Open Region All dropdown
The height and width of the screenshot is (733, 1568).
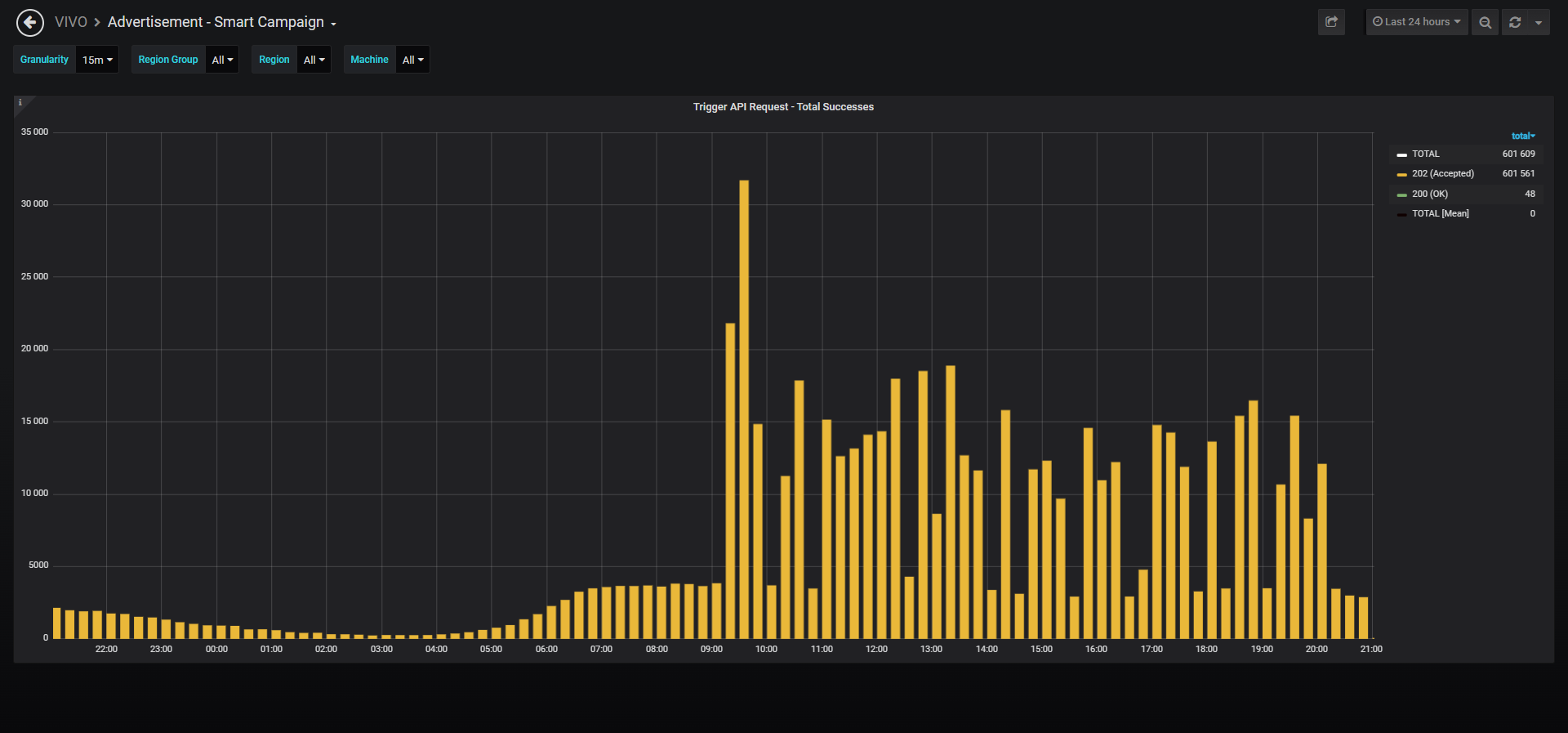pos(314,60)
